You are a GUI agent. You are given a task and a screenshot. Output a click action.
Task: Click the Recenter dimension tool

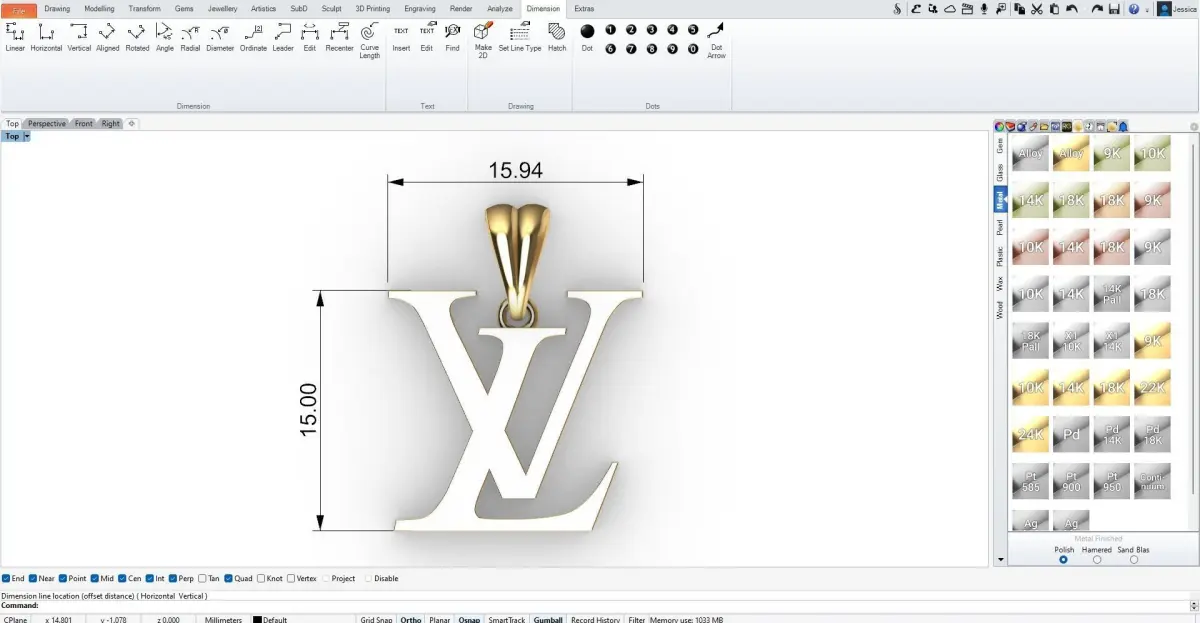tap(339, 38)
